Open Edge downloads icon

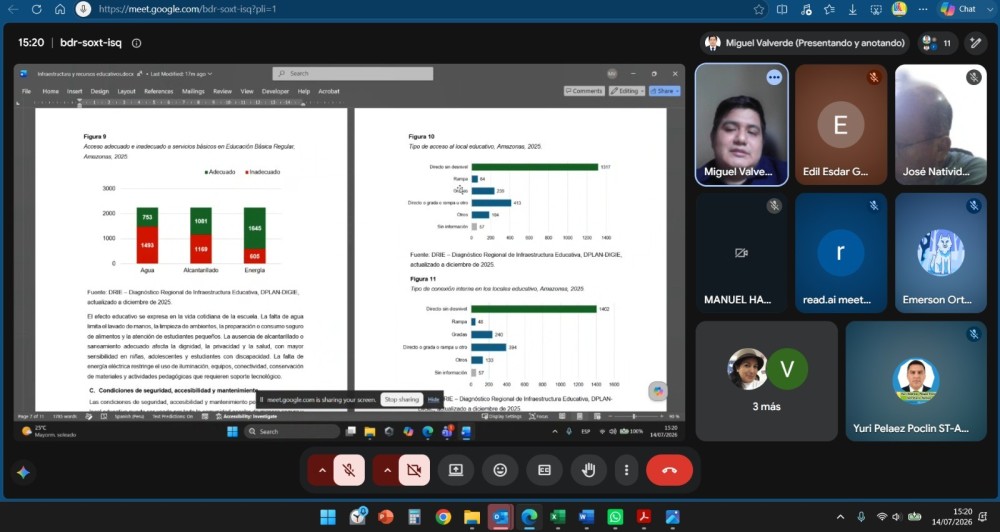pyautogui.click(x=853, y=9)
